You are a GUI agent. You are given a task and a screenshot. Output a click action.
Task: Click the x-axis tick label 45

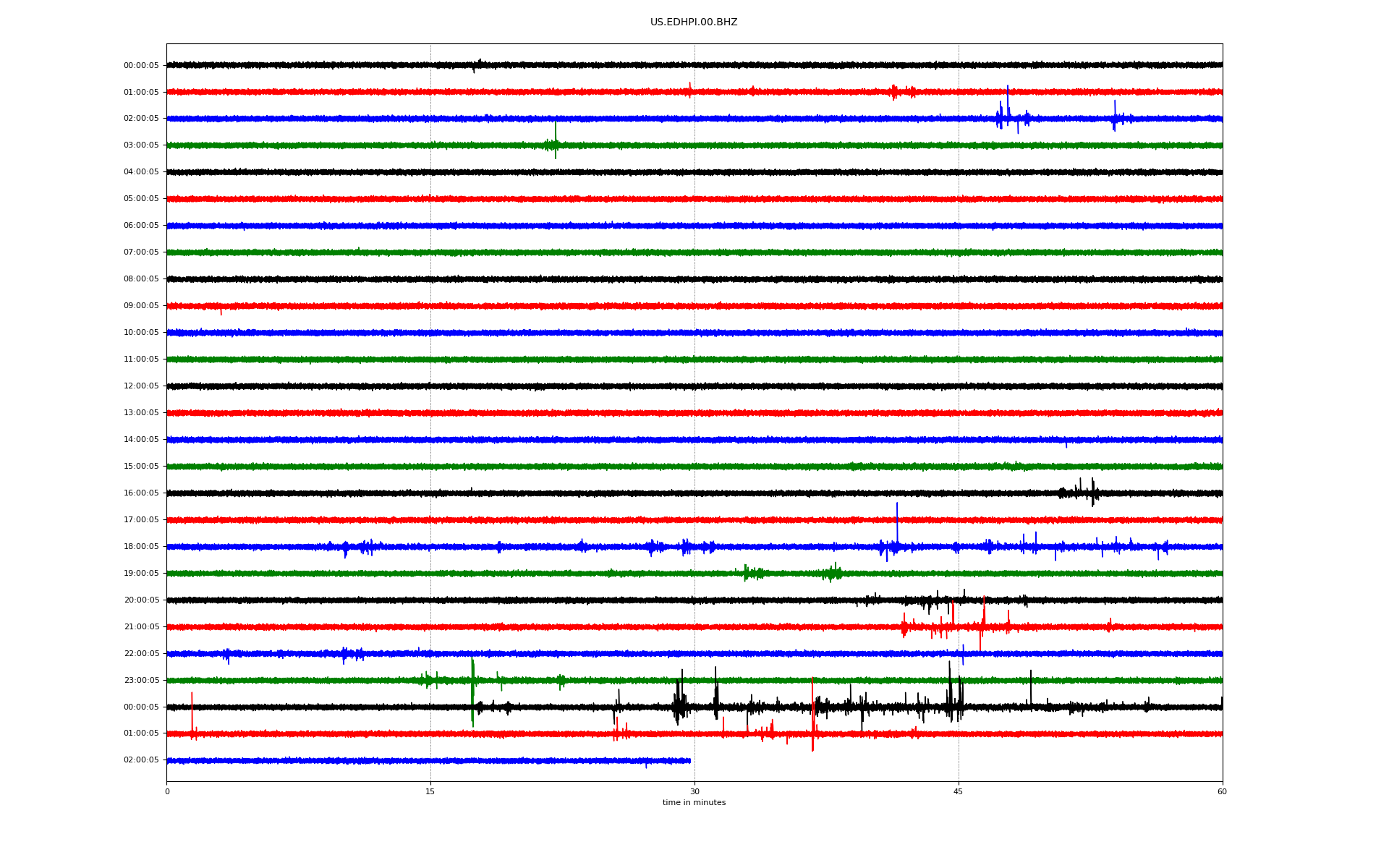click(x=958, y=791)
